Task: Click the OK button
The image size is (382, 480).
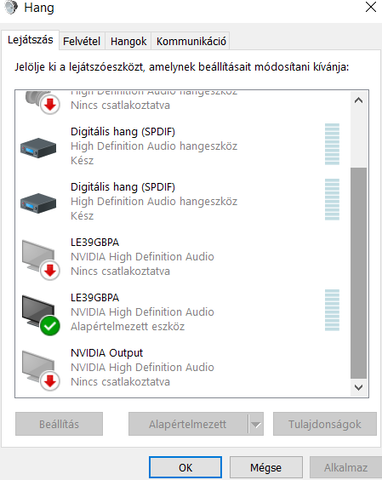Action: [185, 468]
